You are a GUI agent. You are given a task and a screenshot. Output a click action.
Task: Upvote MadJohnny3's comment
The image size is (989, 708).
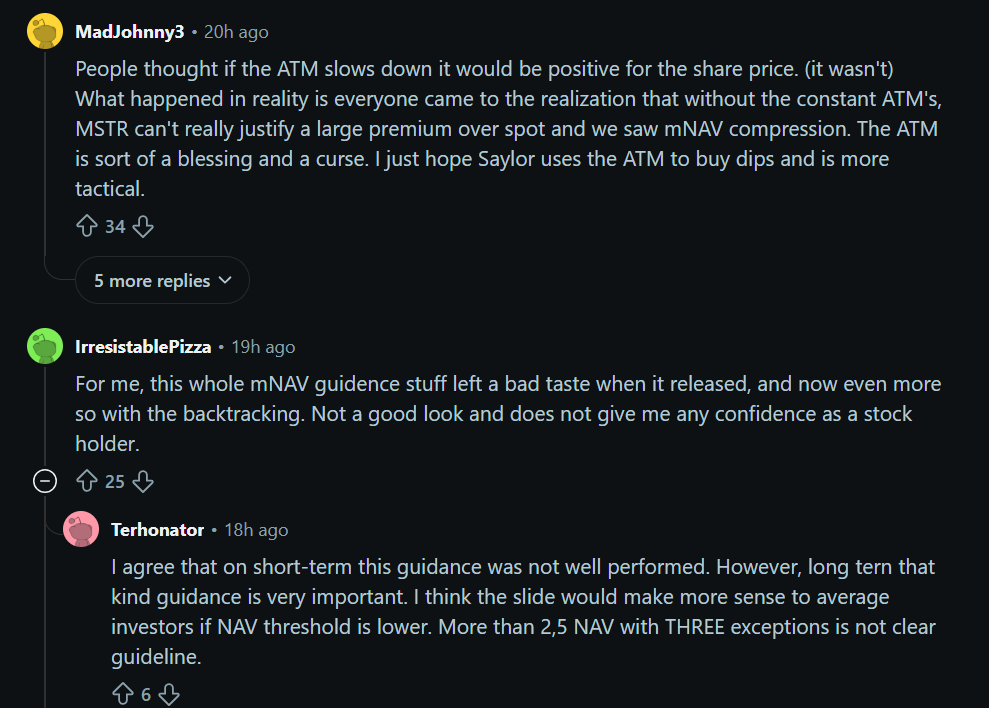click(87, 227)
